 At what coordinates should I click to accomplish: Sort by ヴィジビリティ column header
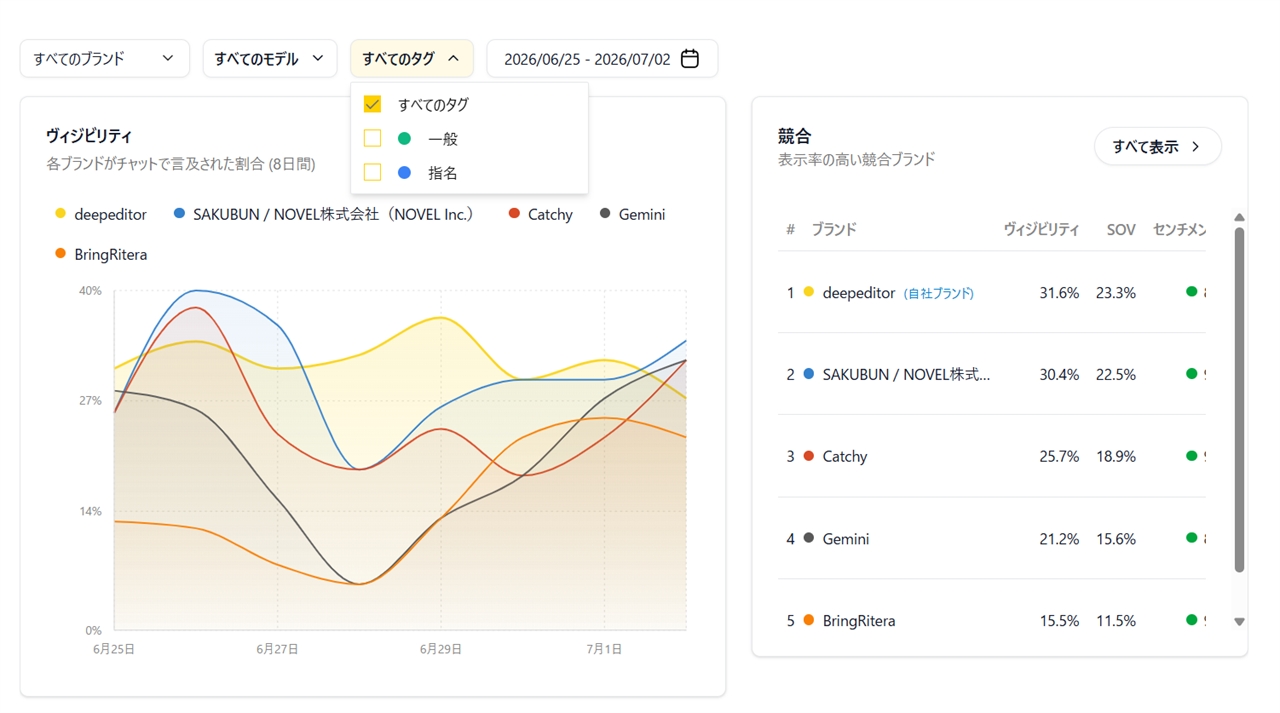coord(1041,229)
